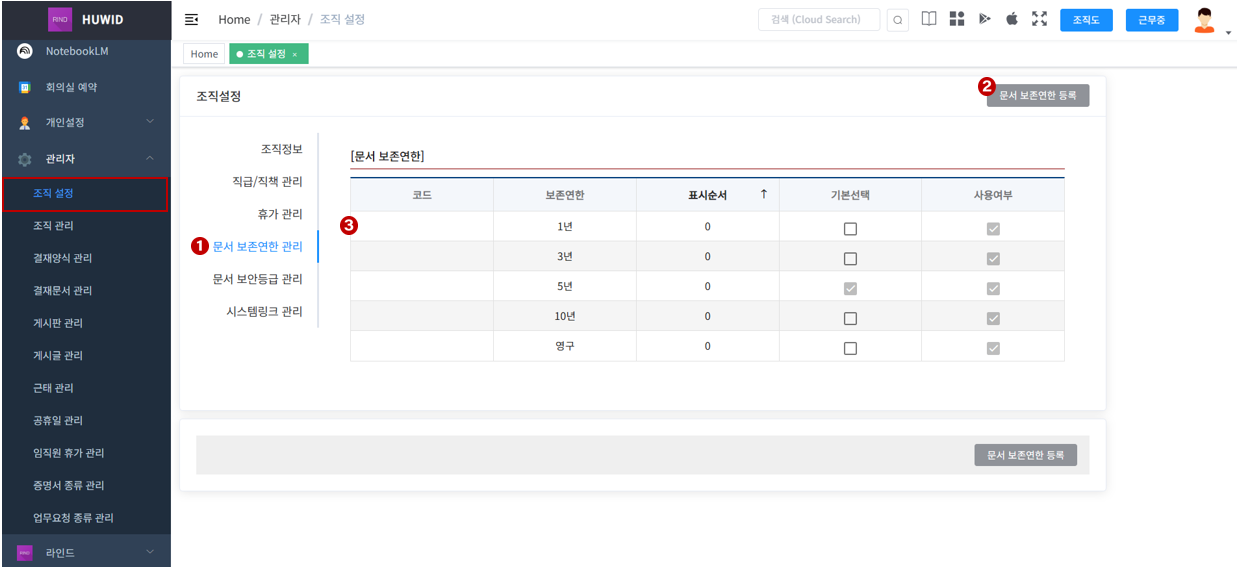Click the top 문서 보존연한 등록 button

(1037, 96)
